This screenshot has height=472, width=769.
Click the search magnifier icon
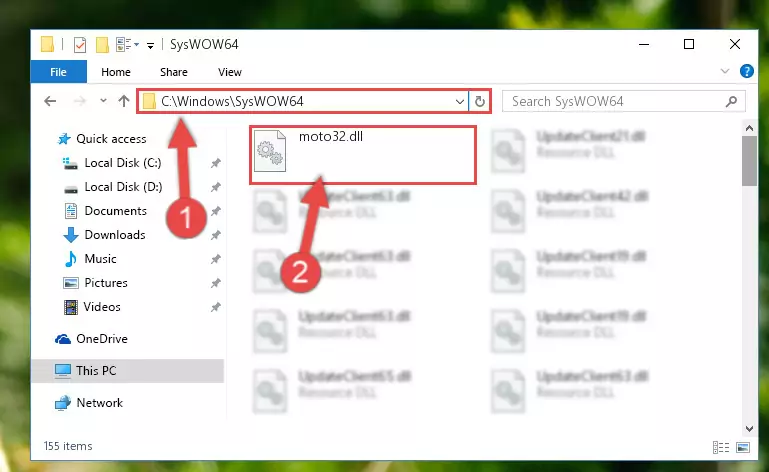[731, 102]
